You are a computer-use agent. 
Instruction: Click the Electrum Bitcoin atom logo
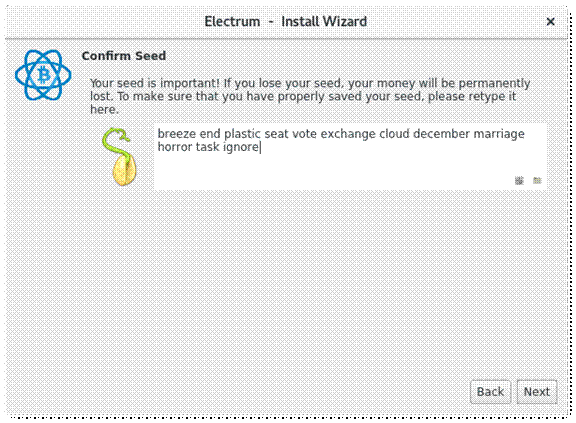tap(43, 75)
